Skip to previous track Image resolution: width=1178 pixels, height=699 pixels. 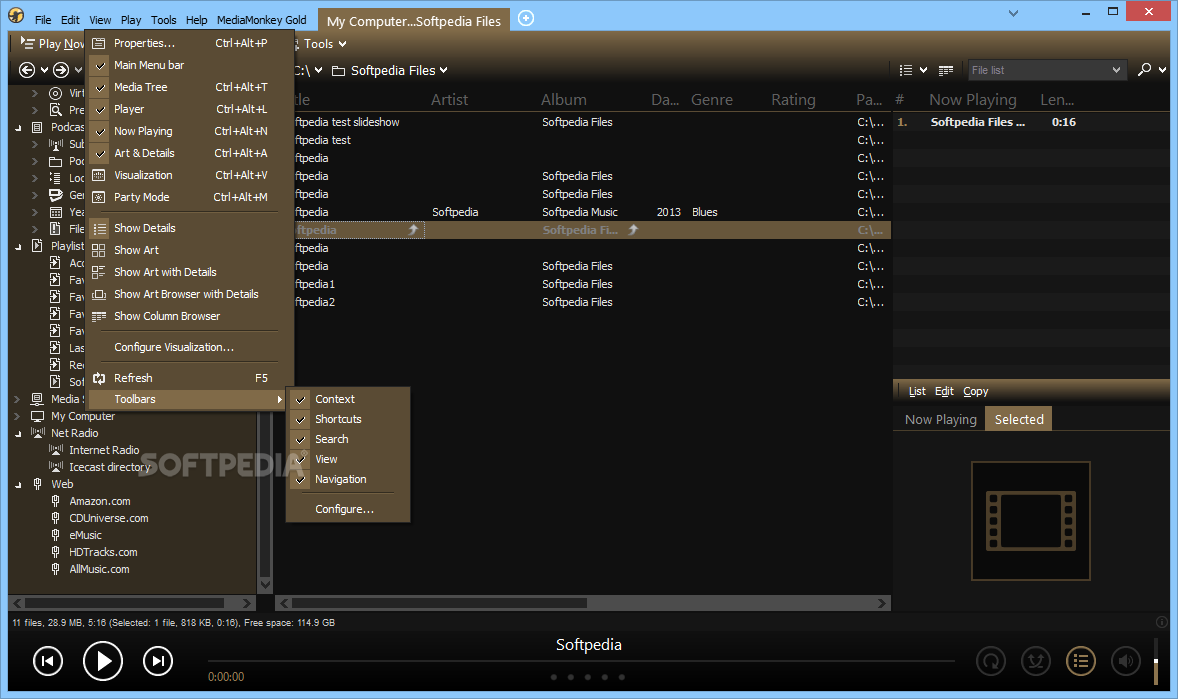(x=48, y=661)
